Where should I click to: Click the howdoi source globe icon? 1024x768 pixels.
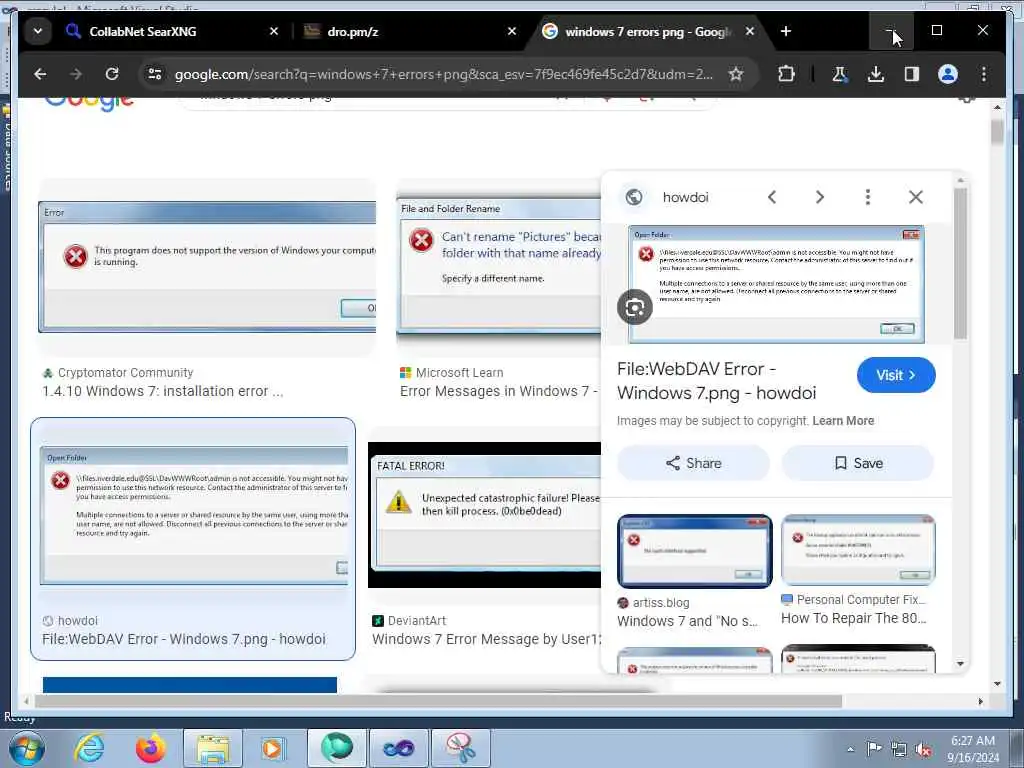point(633,197)
